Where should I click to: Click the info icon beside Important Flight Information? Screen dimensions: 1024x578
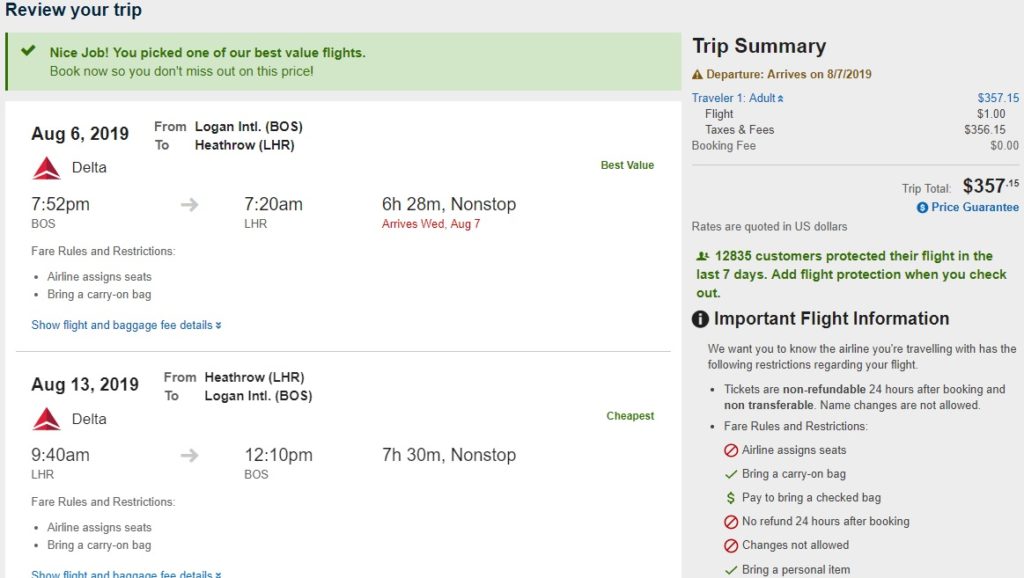701,320
